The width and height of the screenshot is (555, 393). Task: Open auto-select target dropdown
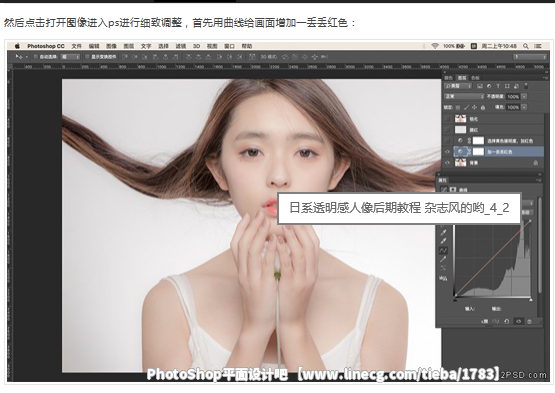[x=70, y=57]
